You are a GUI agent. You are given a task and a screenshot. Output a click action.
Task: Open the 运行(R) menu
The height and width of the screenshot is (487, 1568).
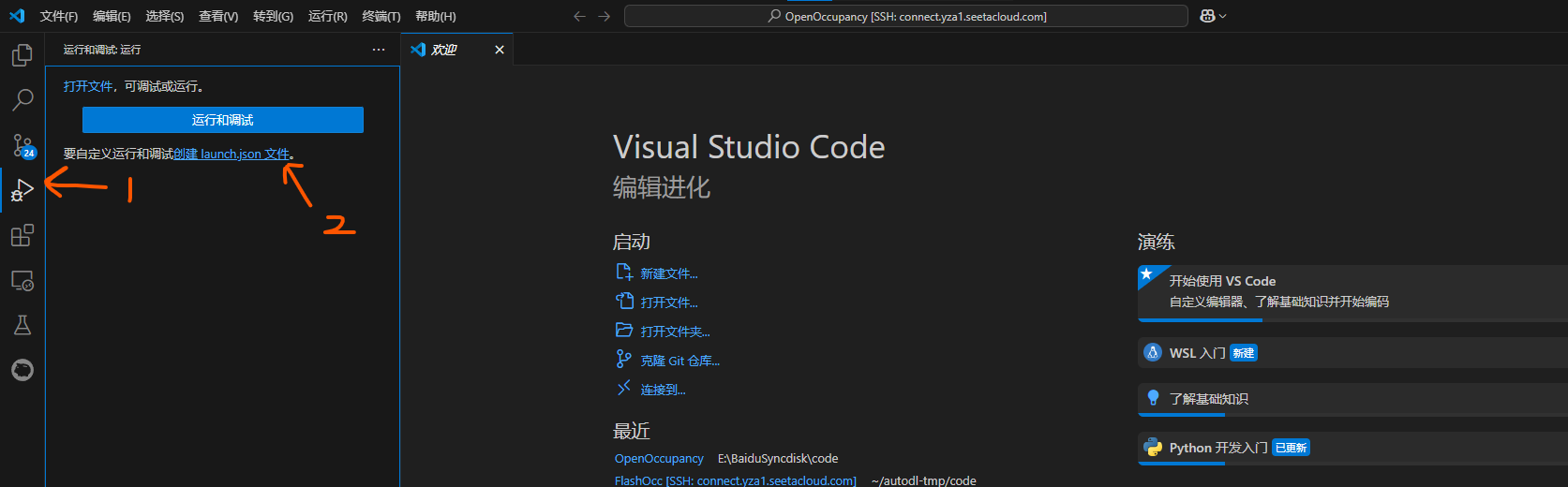[328, 16]
